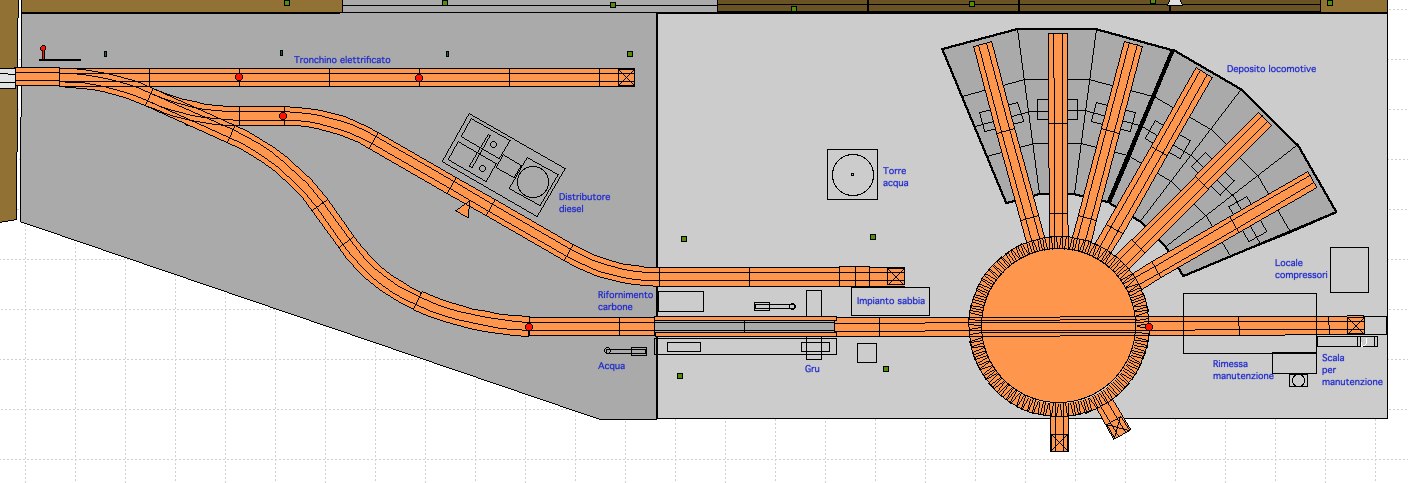Select the red marker on turntable's right edge
This screenshot has width=1408, height=483.
coord(1149,327)
